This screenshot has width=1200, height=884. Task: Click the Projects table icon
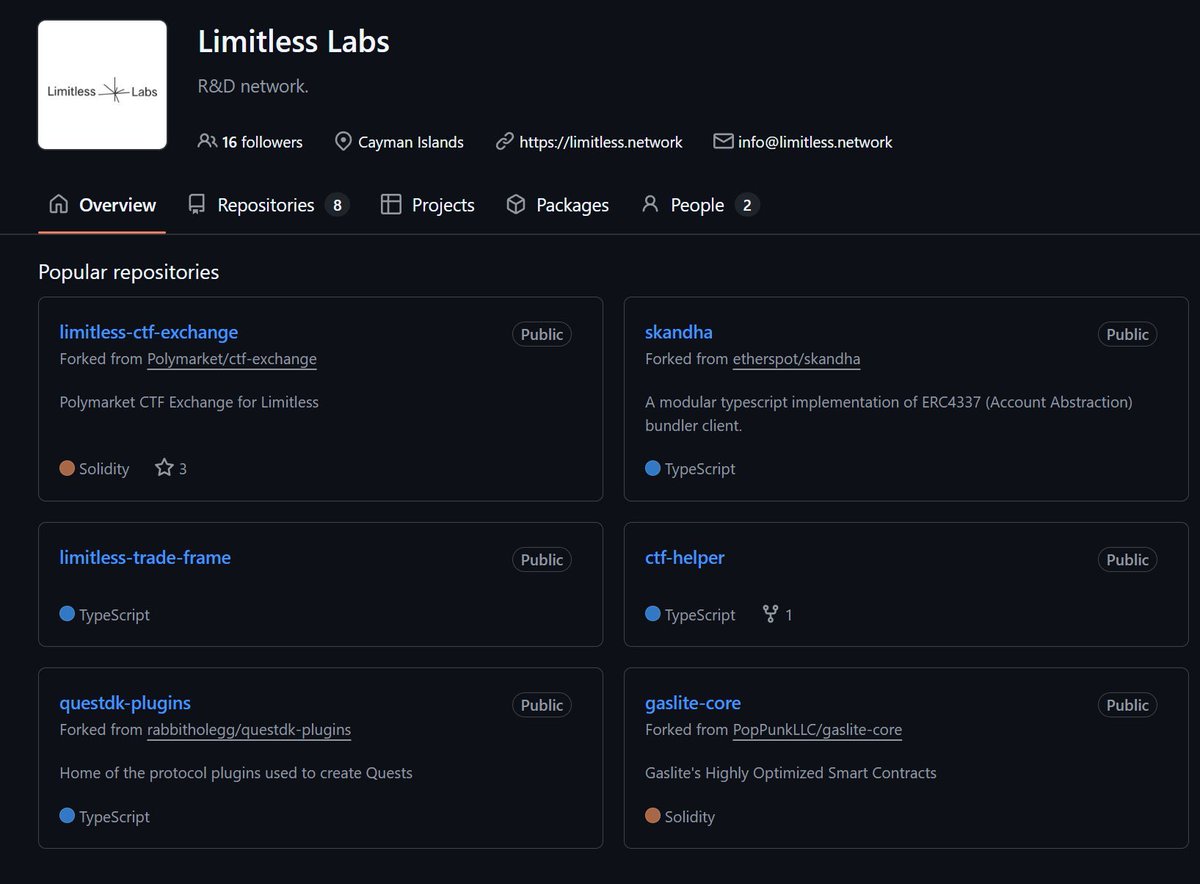click(391, 205)
